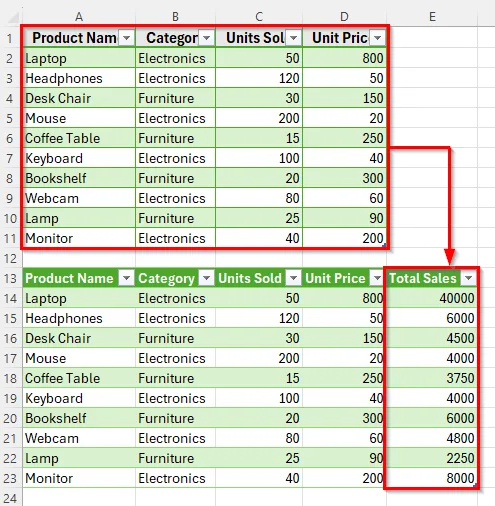
Task: Open the top table's Category filter dropdown
Action: click(206, 38)
